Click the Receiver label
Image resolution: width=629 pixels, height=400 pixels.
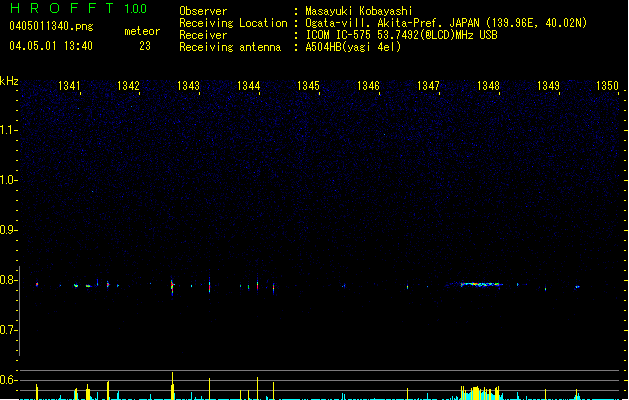(x=203, y=35)
